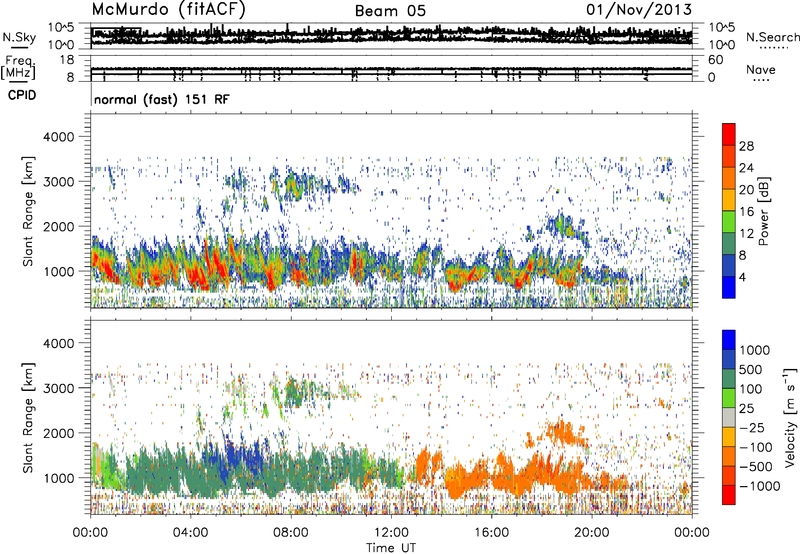
Task: Click the 28 label on Power colorbar
Action: 746,146
